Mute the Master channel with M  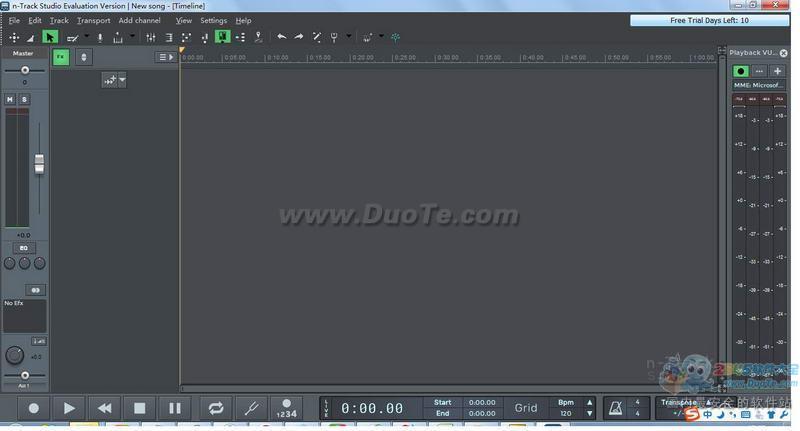click(x=10, y=99)
